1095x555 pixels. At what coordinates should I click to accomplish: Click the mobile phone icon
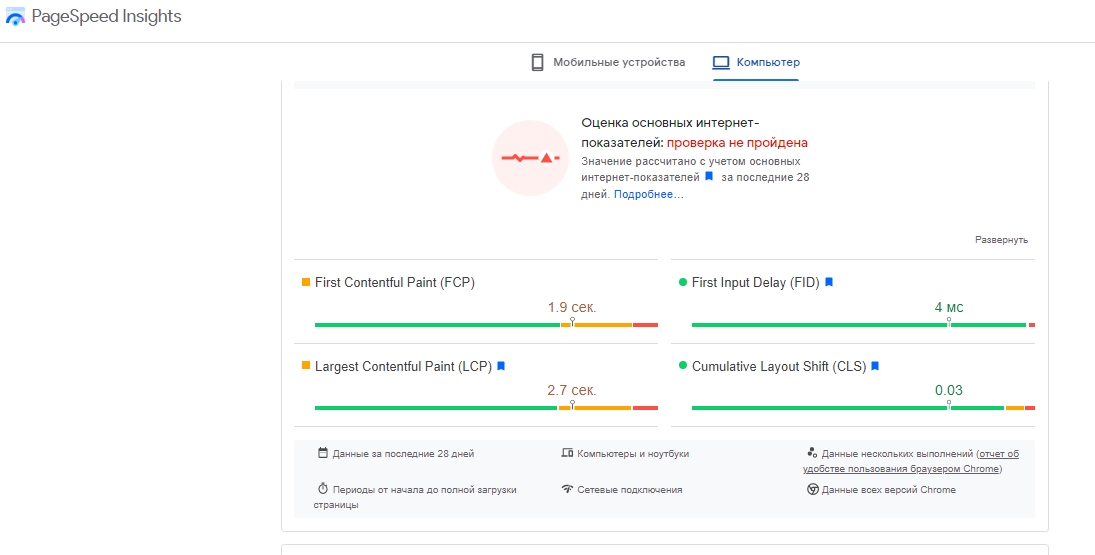point(537,62)
